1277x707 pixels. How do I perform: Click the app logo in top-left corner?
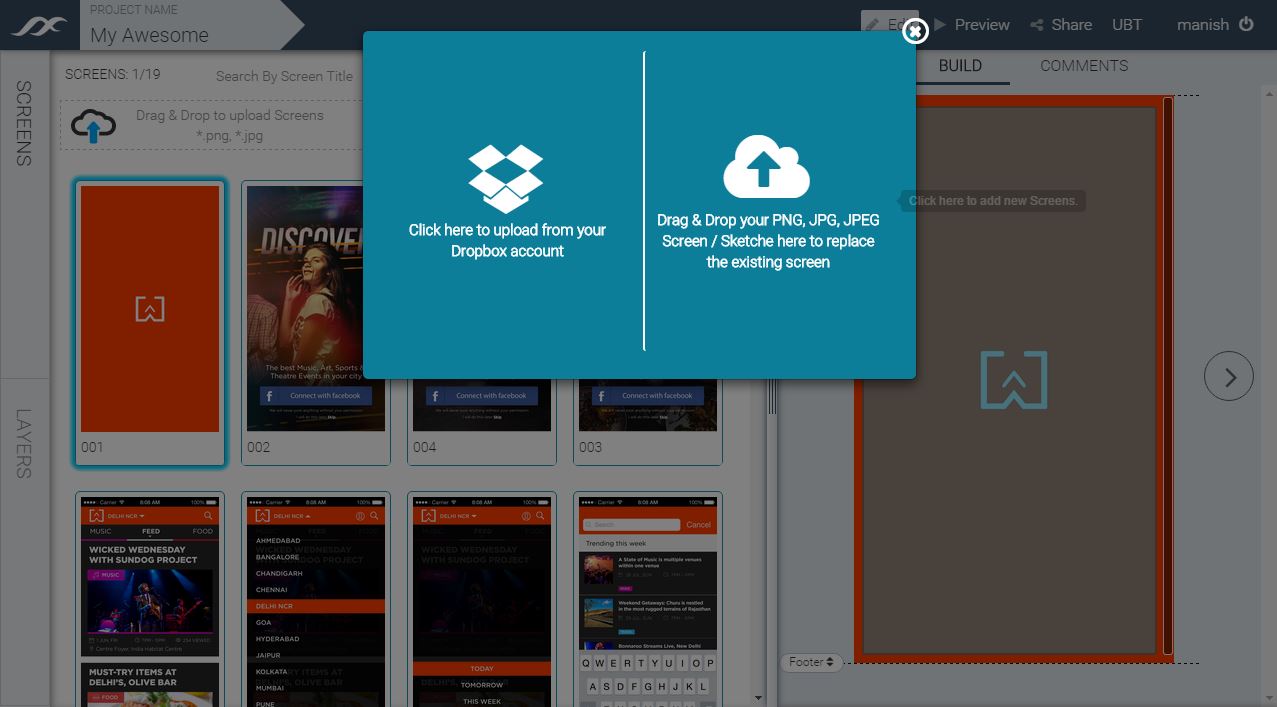(x=39, y=26)
